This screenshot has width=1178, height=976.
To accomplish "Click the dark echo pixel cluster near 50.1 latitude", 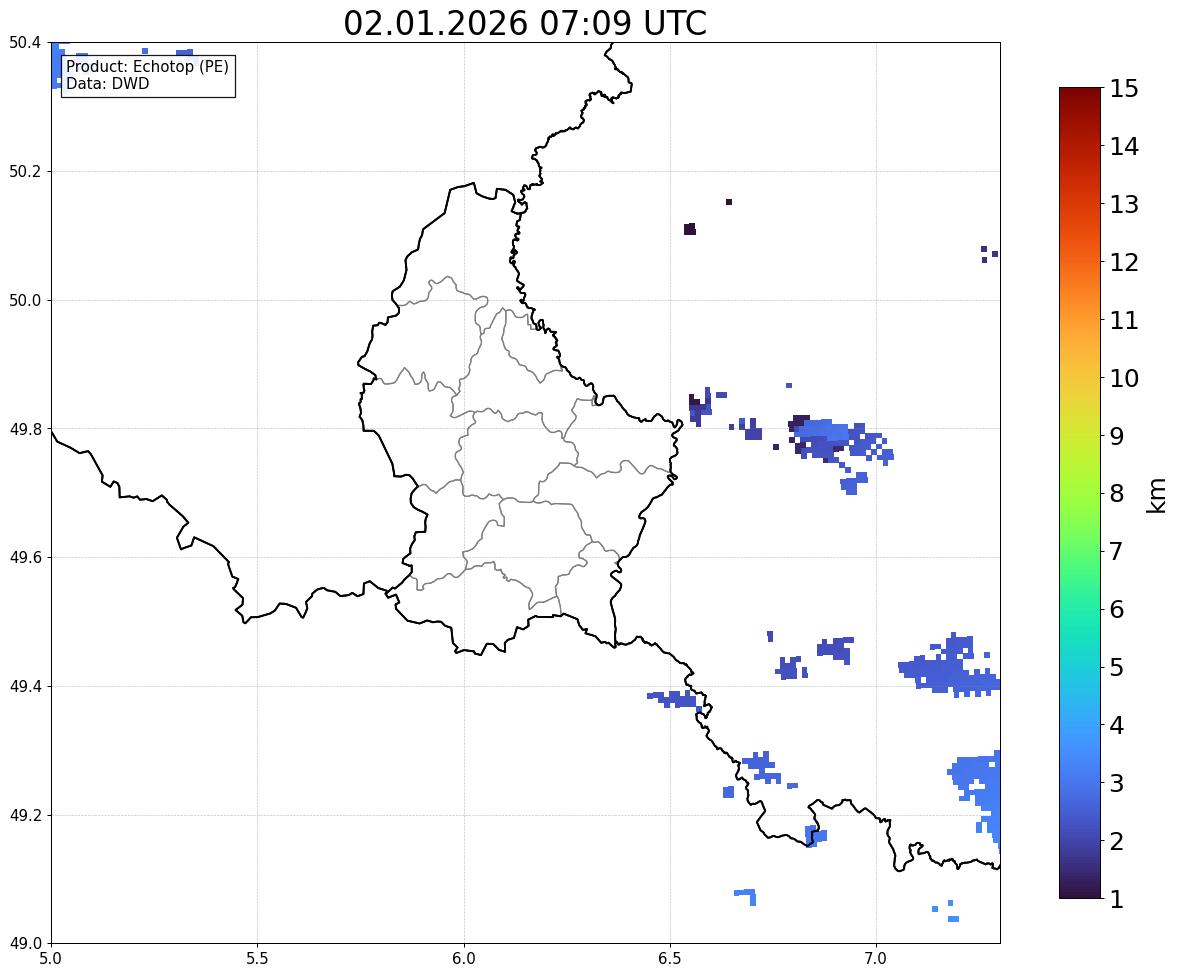I will click(x=690, y=229).
